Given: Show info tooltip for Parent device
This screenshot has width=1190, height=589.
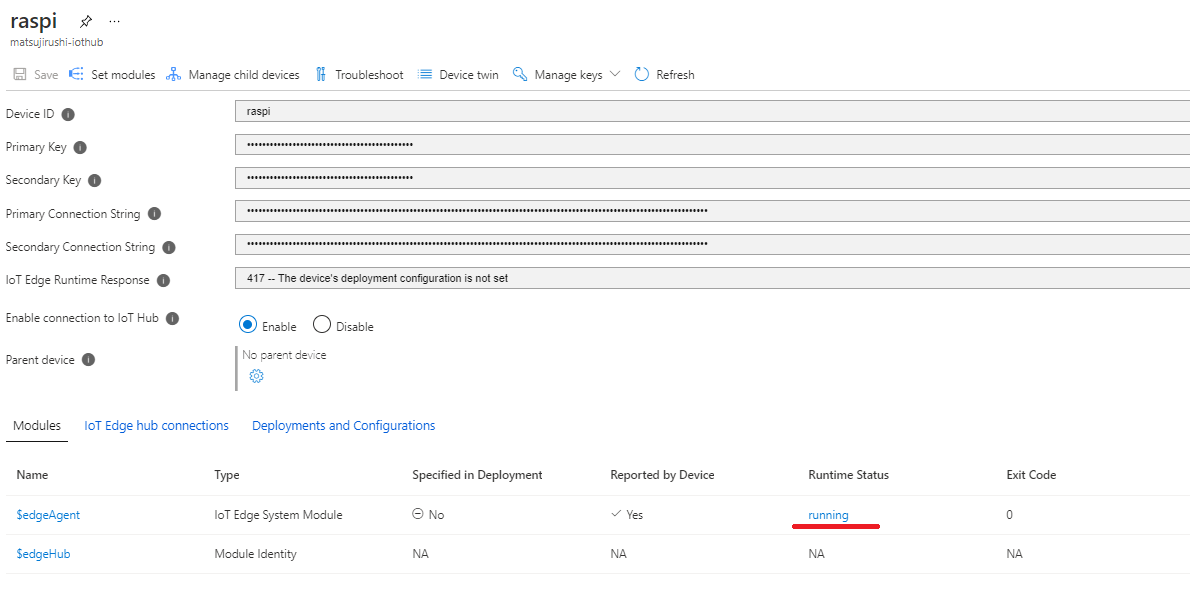Looking at the screenshot, I should tap(88, 360).
